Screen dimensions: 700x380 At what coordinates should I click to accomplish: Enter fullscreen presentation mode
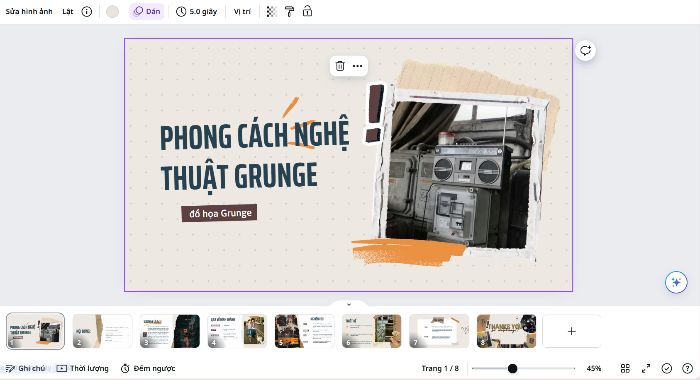(646, 368)
